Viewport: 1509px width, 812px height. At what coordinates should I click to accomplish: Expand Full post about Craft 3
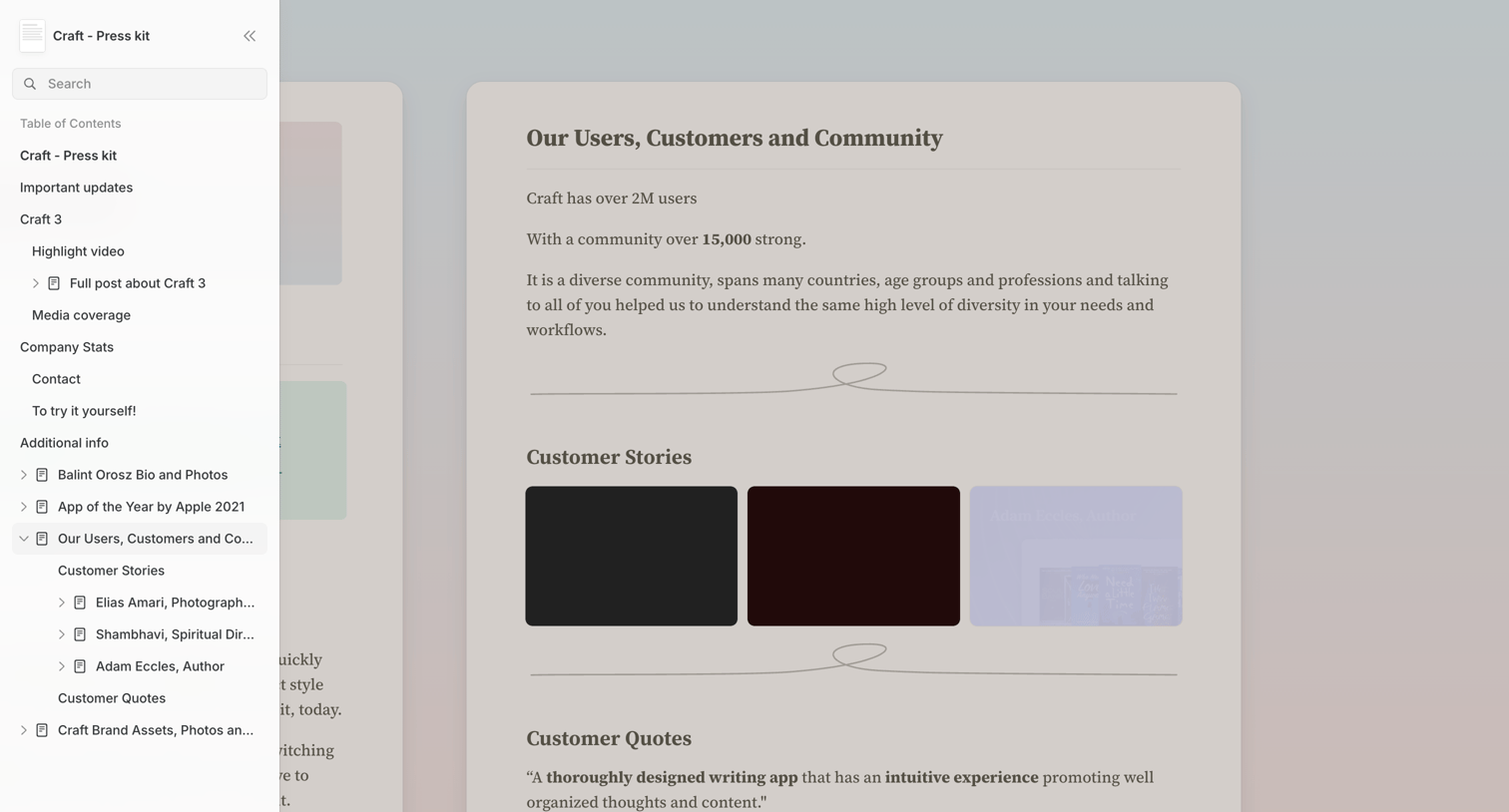pyautogui.click(x=36, y=283)
